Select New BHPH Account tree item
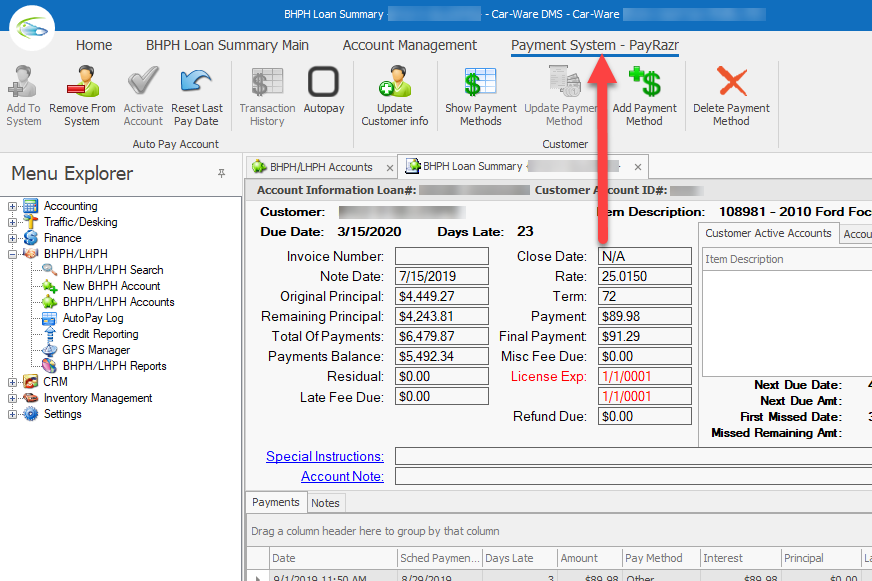872x581 pixels. click(x=111, y=286)
